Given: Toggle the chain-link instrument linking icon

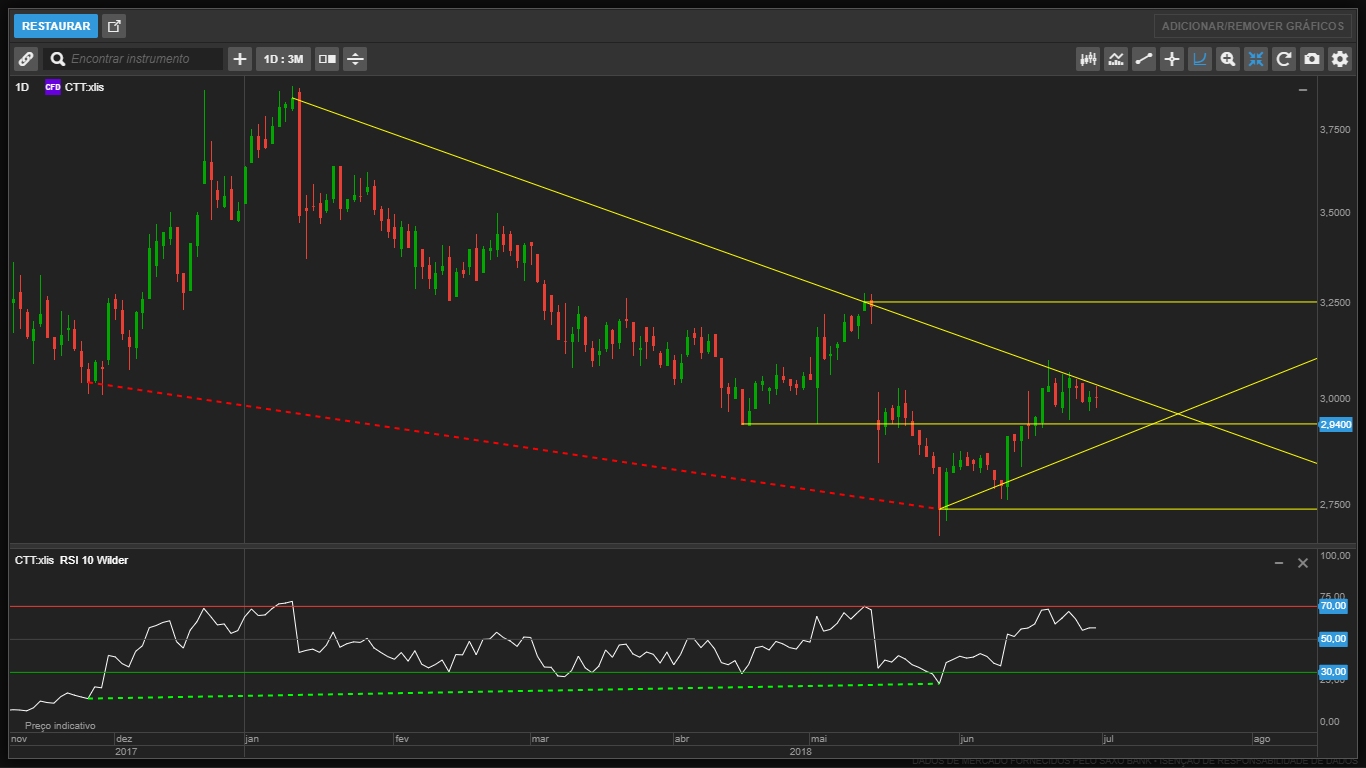Looking at the screenshot, I should (x=26, y=59).
